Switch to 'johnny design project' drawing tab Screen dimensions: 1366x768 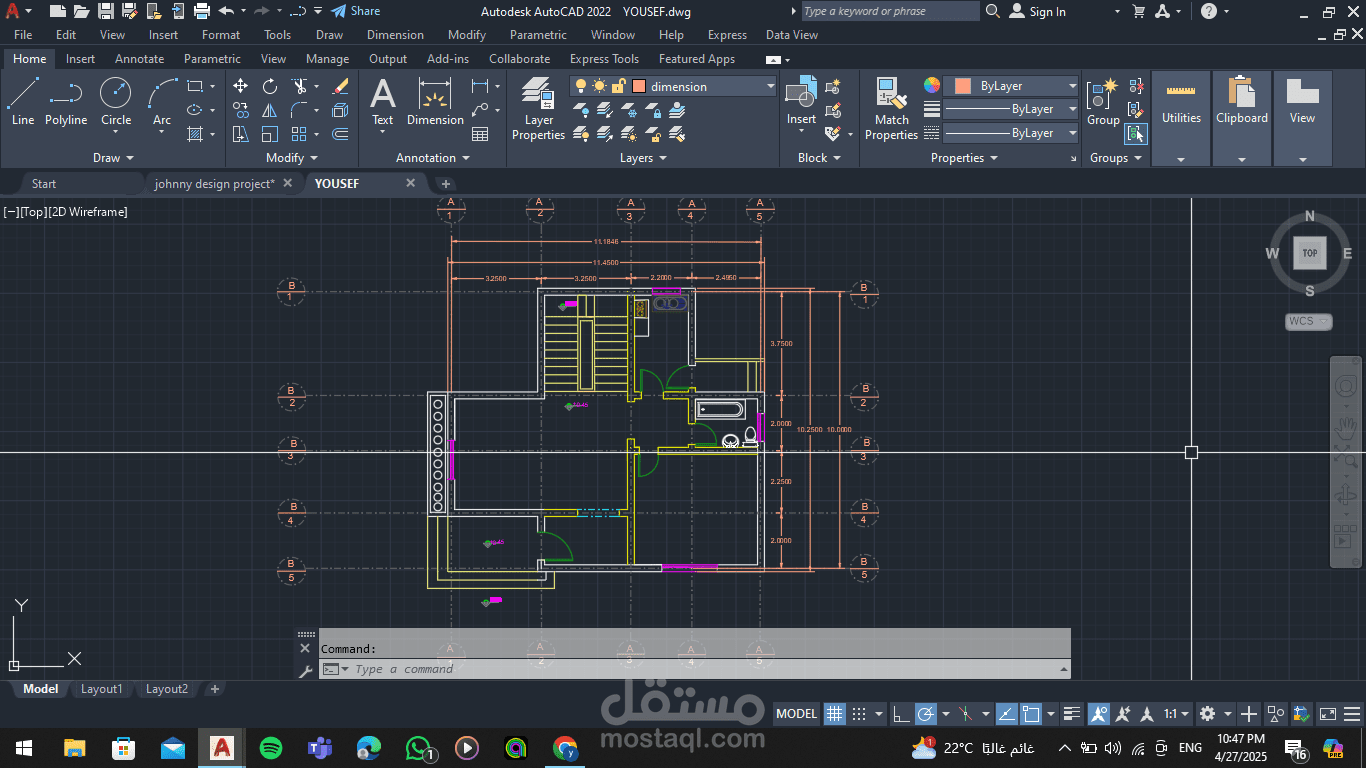point(214,184)
